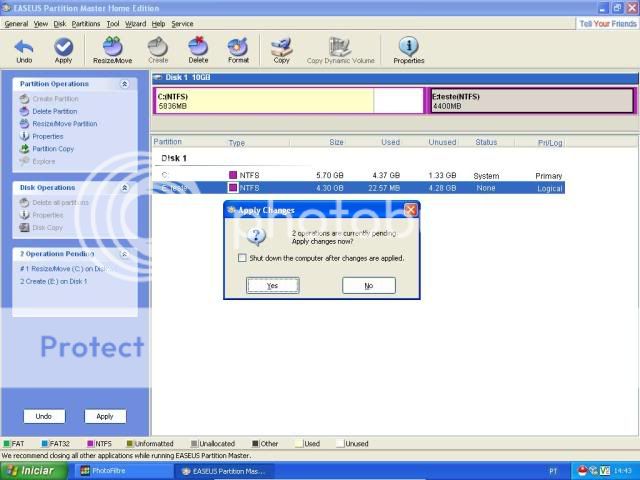The width and height of the screenshot is (640, 480).
Task: Click the Delete toolbar icon
Action: [x=198, y=50]
